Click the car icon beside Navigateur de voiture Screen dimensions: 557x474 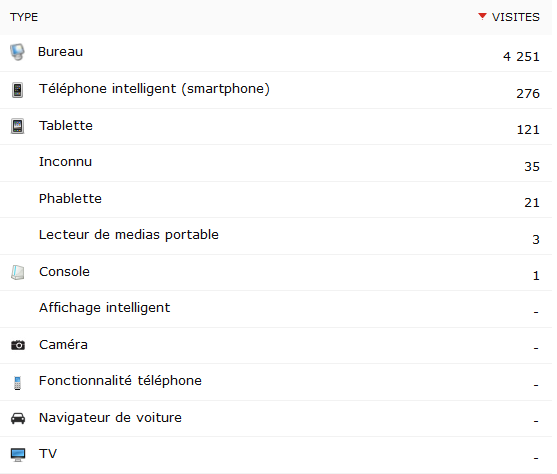tap(18, 419)
